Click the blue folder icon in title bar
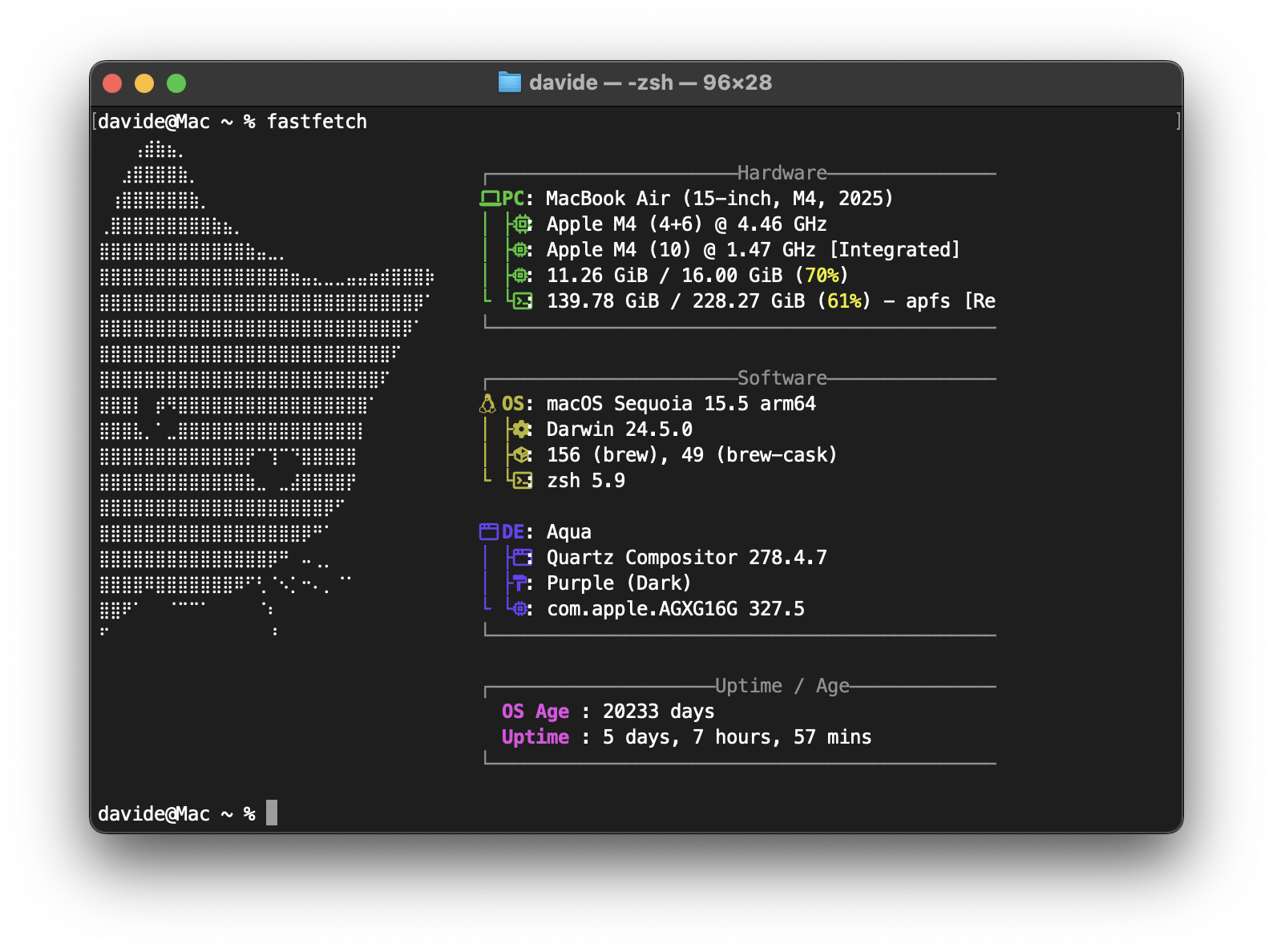 [x=509, y=83]
